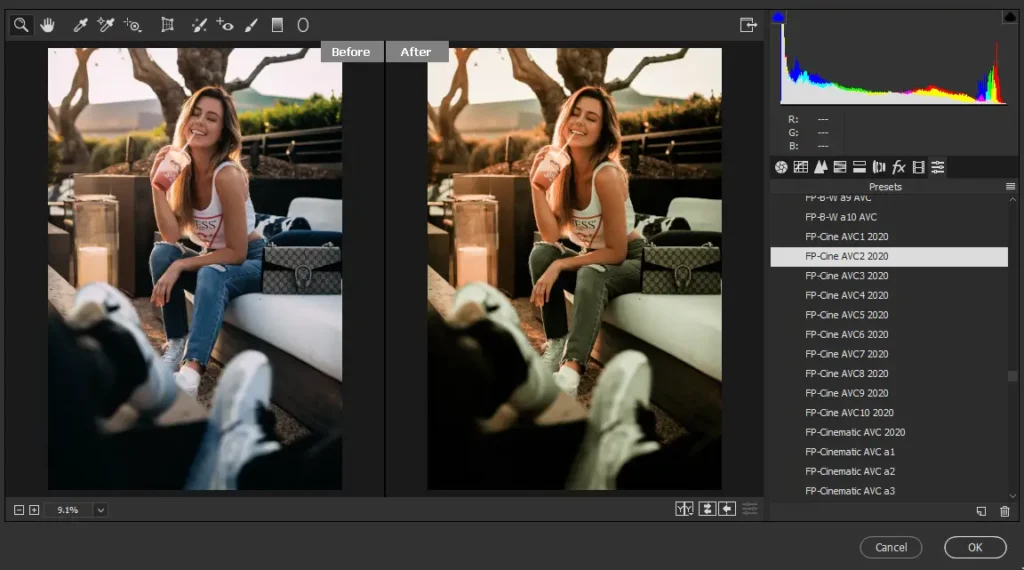Delete the preset with trash icon
Viewport: 1024px width, 570px height.
[1004, 511]
